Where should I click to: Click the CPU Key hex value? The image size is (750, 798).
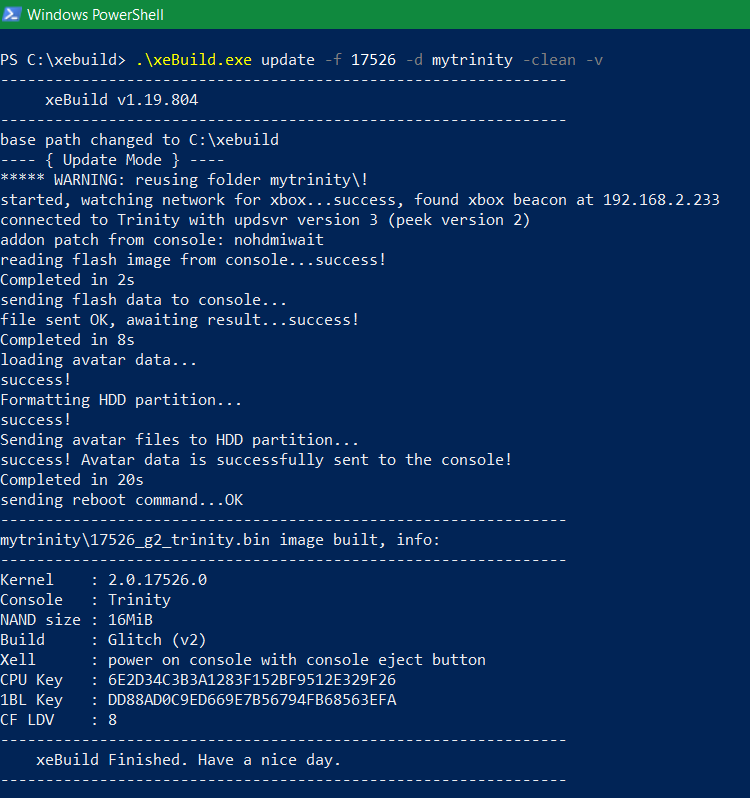coord(252,680)
